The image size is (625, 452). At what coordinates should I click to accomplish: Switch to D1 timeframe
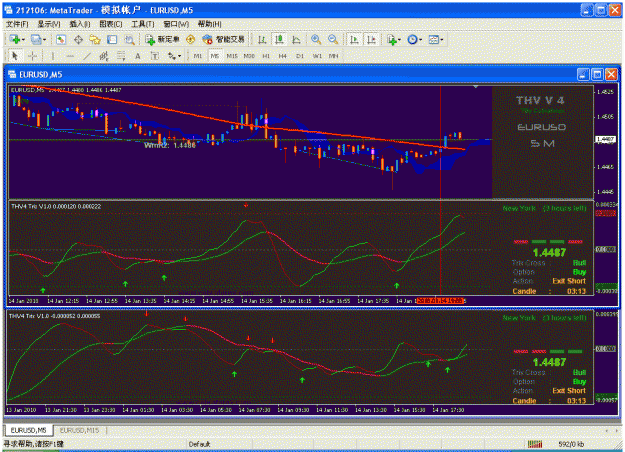point(300,56)
